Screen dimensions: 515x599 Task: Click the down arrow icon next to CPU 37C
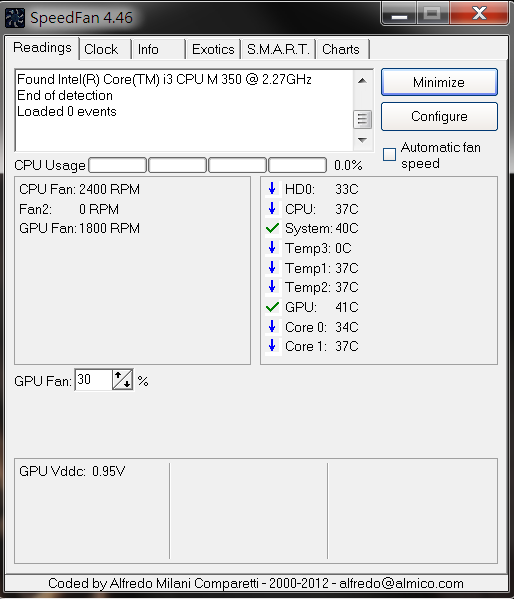pyautogui.click(x=272, y=209)
